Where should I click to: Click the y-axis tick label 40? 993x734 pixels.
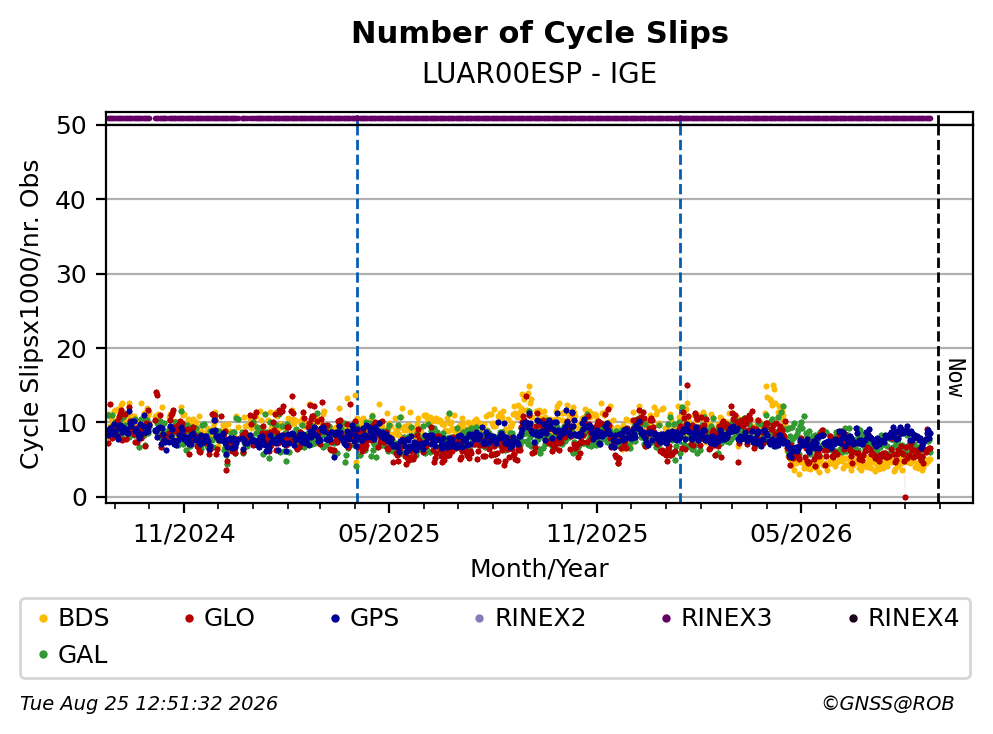pyautogui.click(x=71, y=200)
